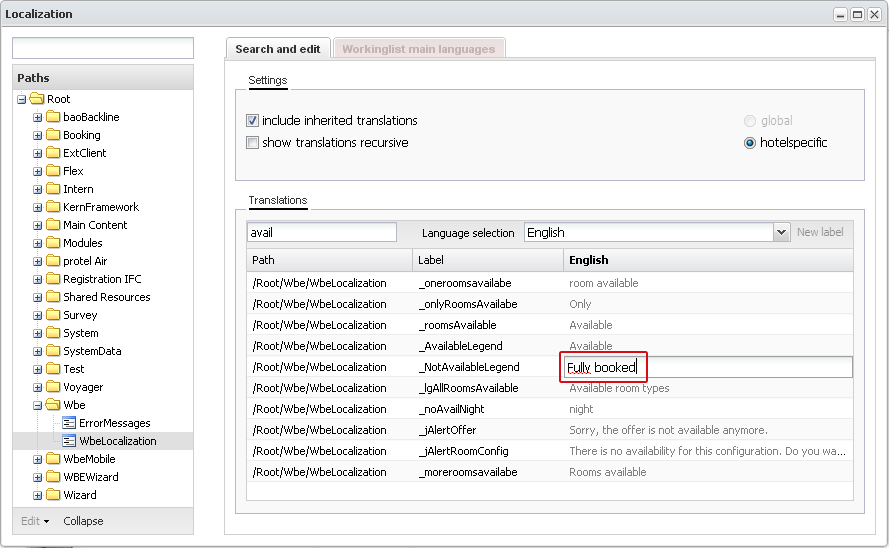Select the hotelspecific radio button

750,143
